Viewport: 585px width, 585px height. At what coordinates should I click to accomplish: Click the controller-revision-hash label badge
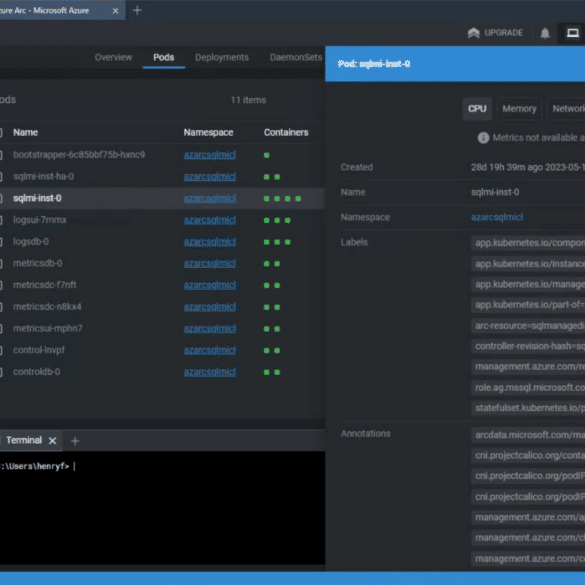coord(528,346)
